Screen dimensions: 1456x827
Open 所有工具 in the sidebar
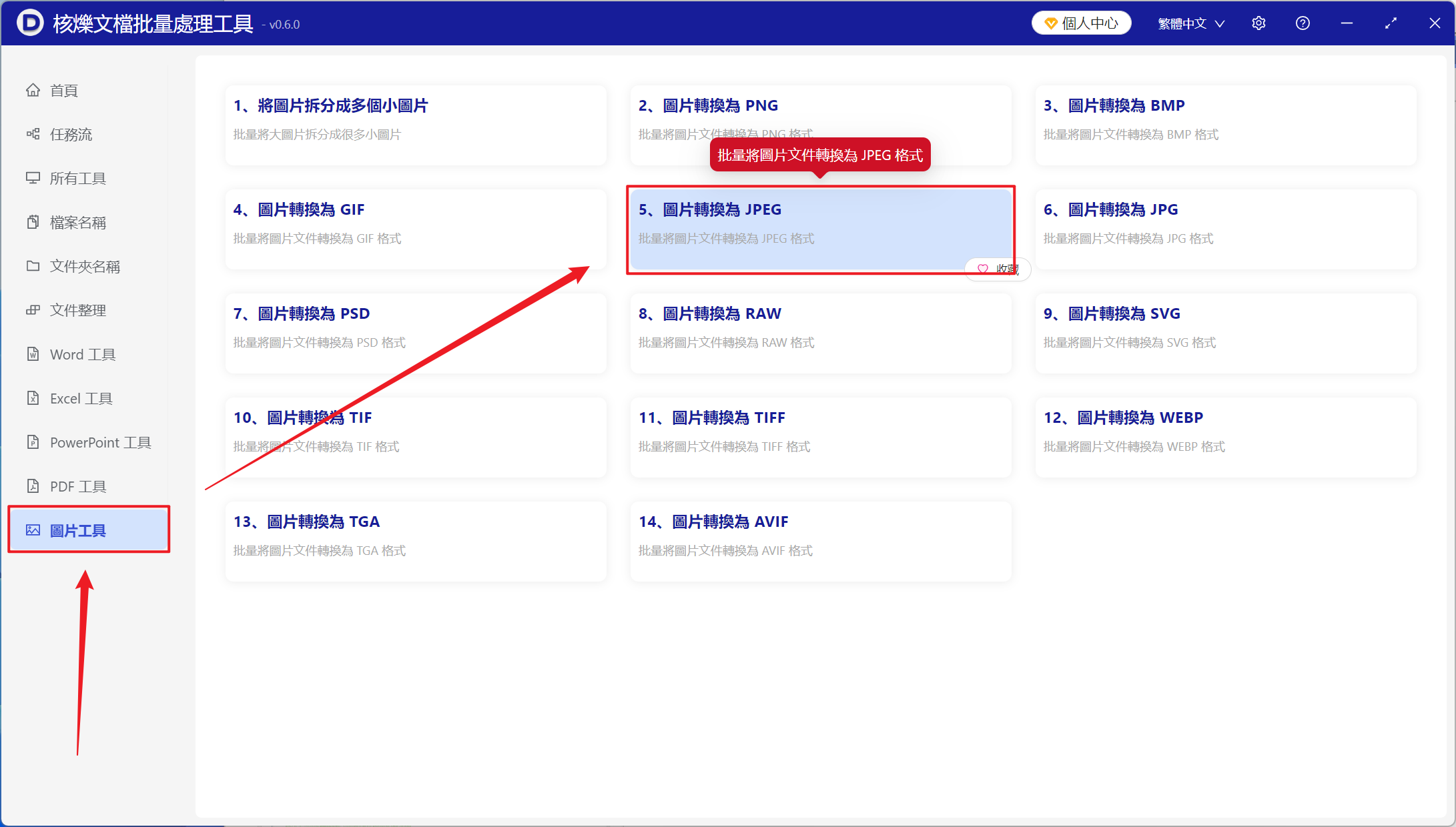pyautogui.click(x=89, y=178)
